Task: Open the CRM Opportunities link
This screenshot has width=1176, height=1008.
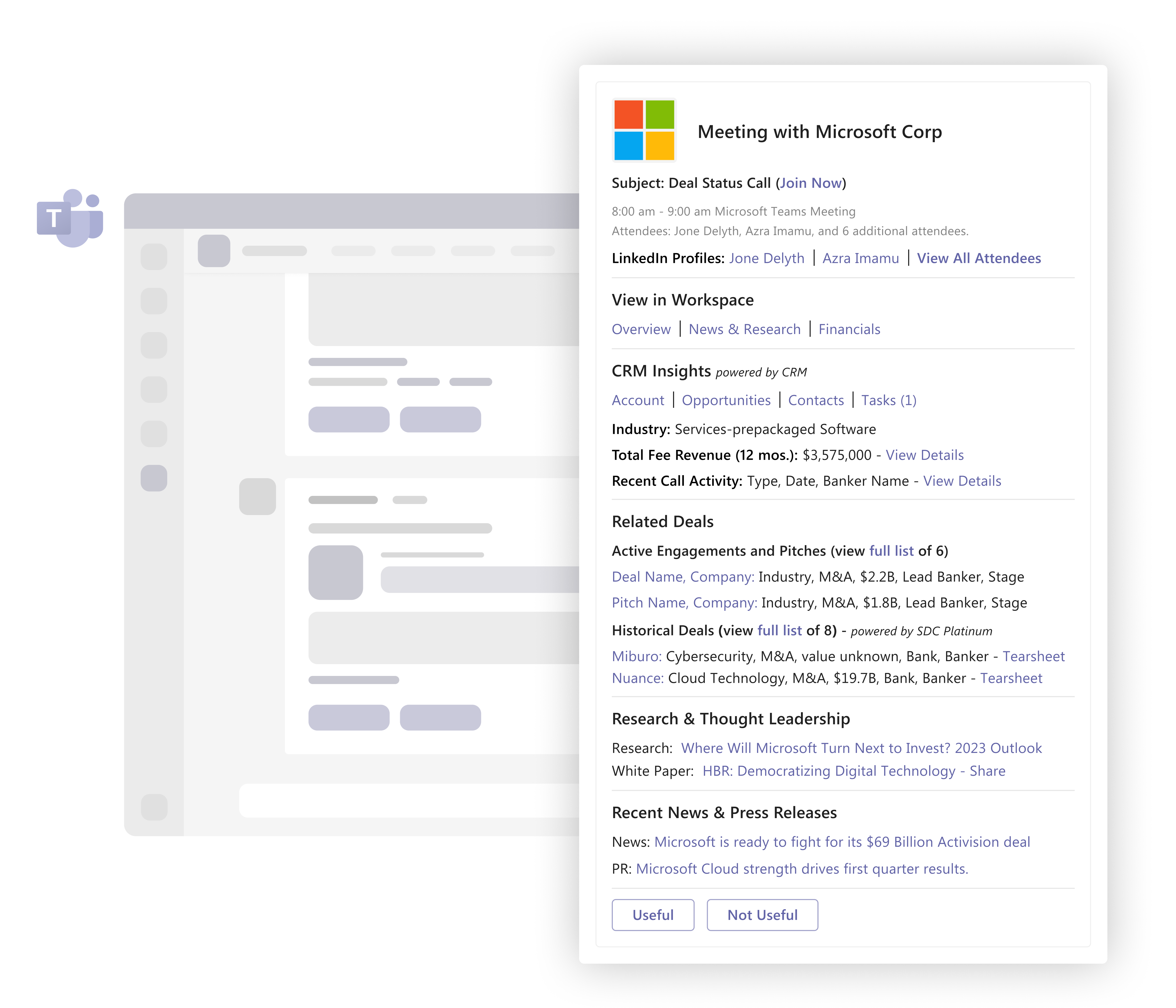Action: point(726,400)
